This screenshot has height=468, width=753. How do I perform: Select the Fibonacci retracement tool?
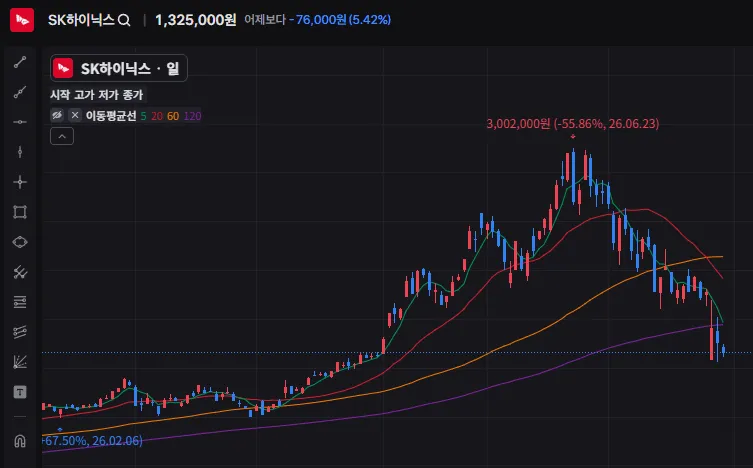20,302
